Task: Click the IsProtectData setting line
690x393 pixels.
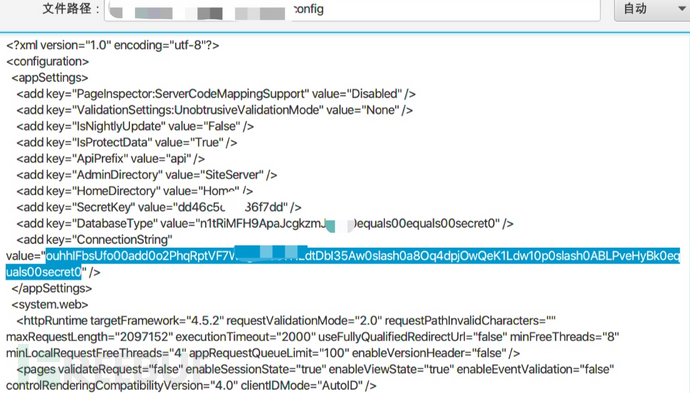Action: 127,143
